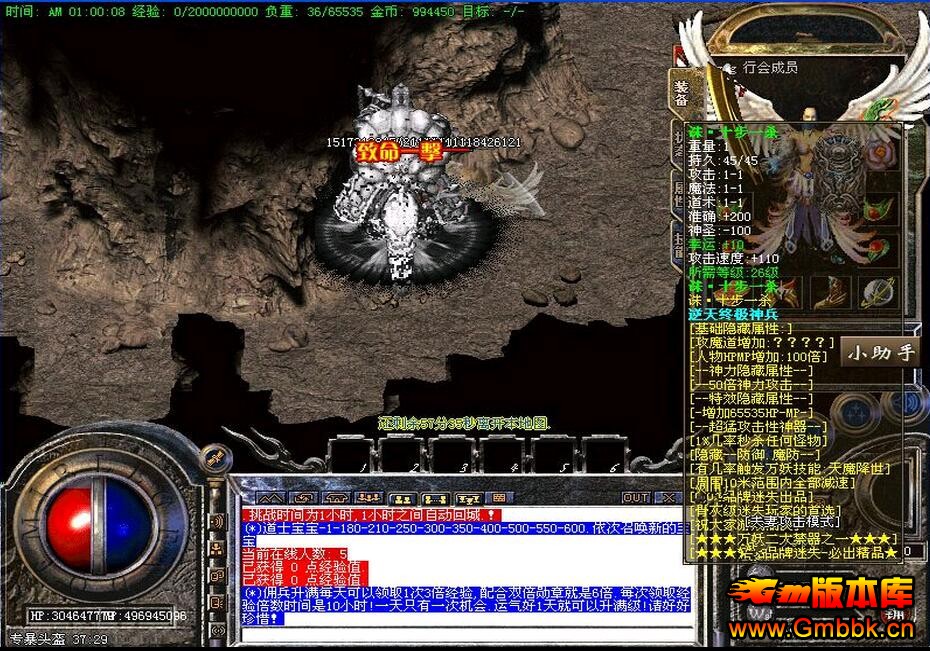
Task: Click the 所需等级:26级 tooltip line
Action: [733, 273]
